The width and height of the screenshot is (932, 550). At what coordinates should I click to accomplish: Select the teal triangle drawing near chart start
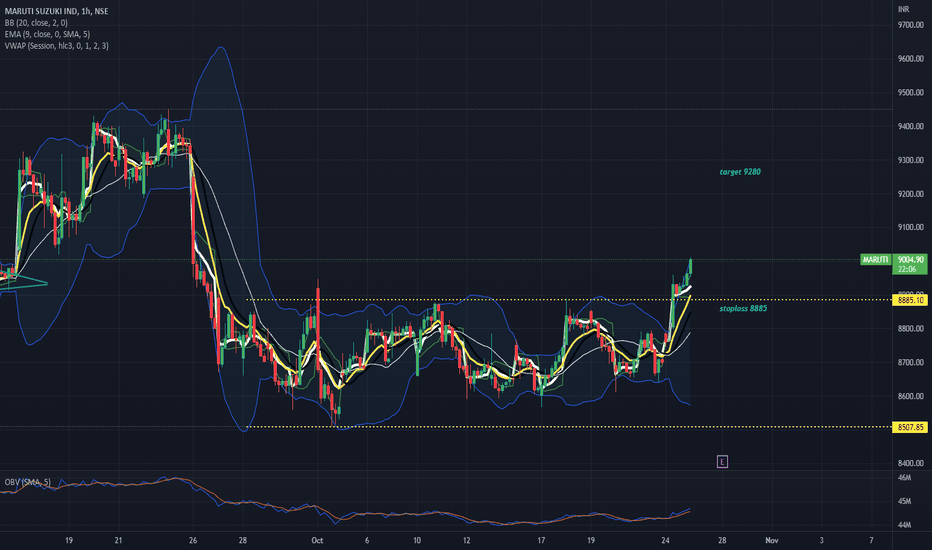point(24,283)
